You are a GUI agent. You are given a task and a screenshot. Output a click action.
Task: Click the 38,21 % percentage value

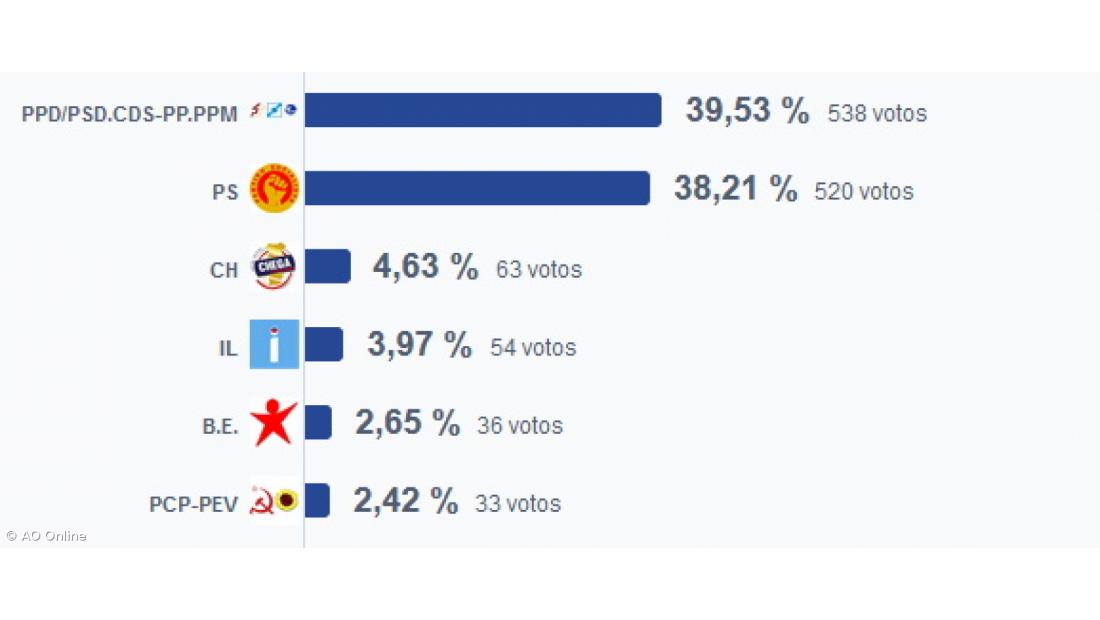coord(735,188)
